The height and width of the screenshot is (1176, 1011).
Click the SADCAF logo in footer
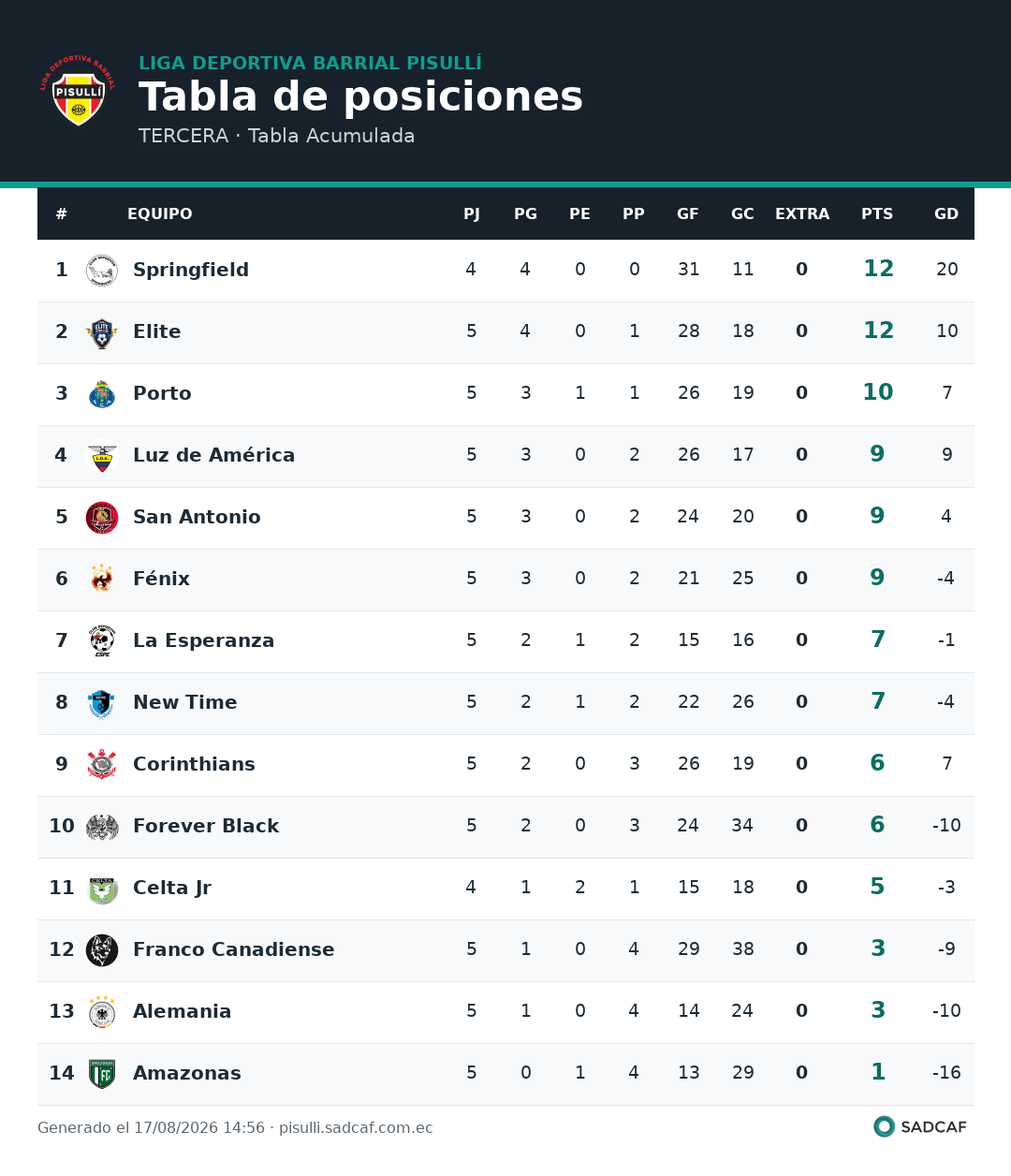coord(920,1126)
